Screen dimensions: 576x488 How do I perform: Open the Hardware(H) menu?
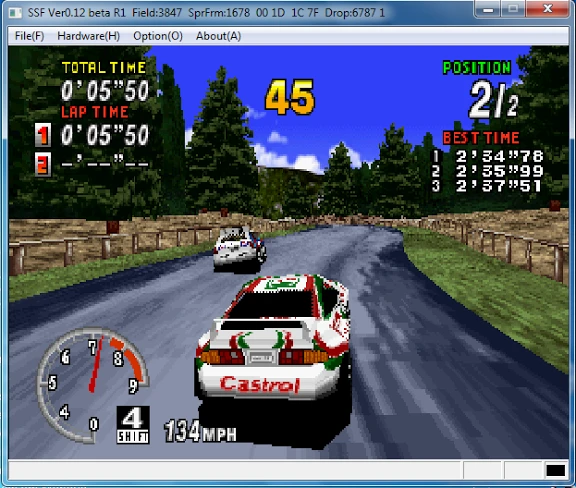[x=89, y=36]
